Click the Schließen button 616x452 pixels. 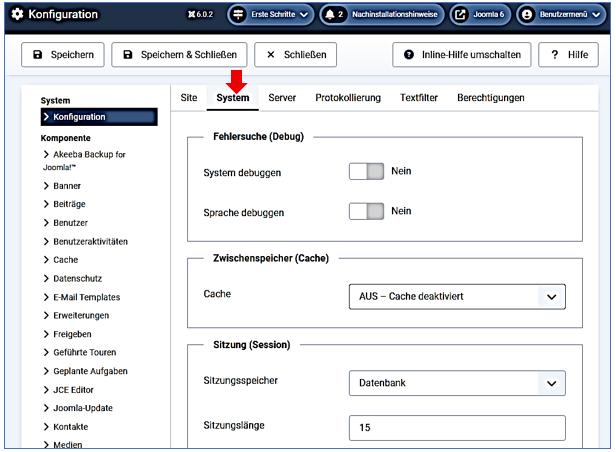(295, 55)
